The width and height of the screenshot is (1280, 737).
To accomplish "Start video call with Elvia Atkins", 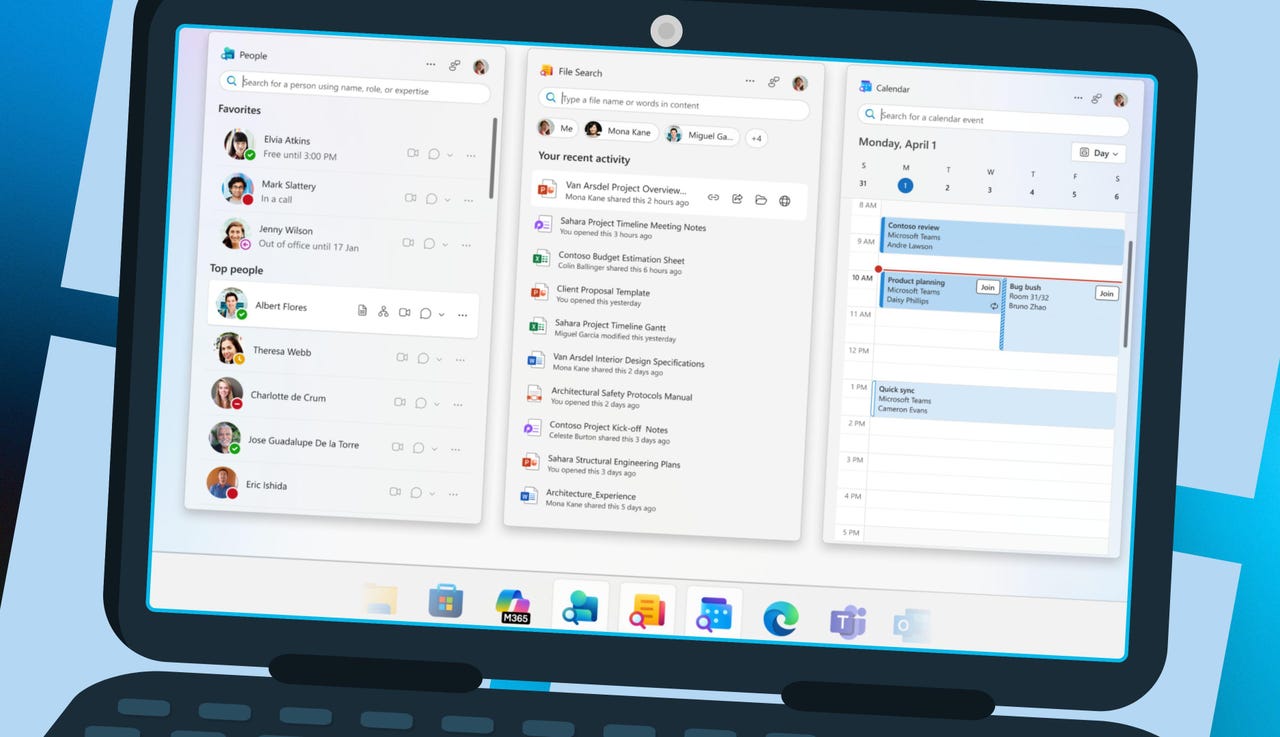I will [413, 153].
